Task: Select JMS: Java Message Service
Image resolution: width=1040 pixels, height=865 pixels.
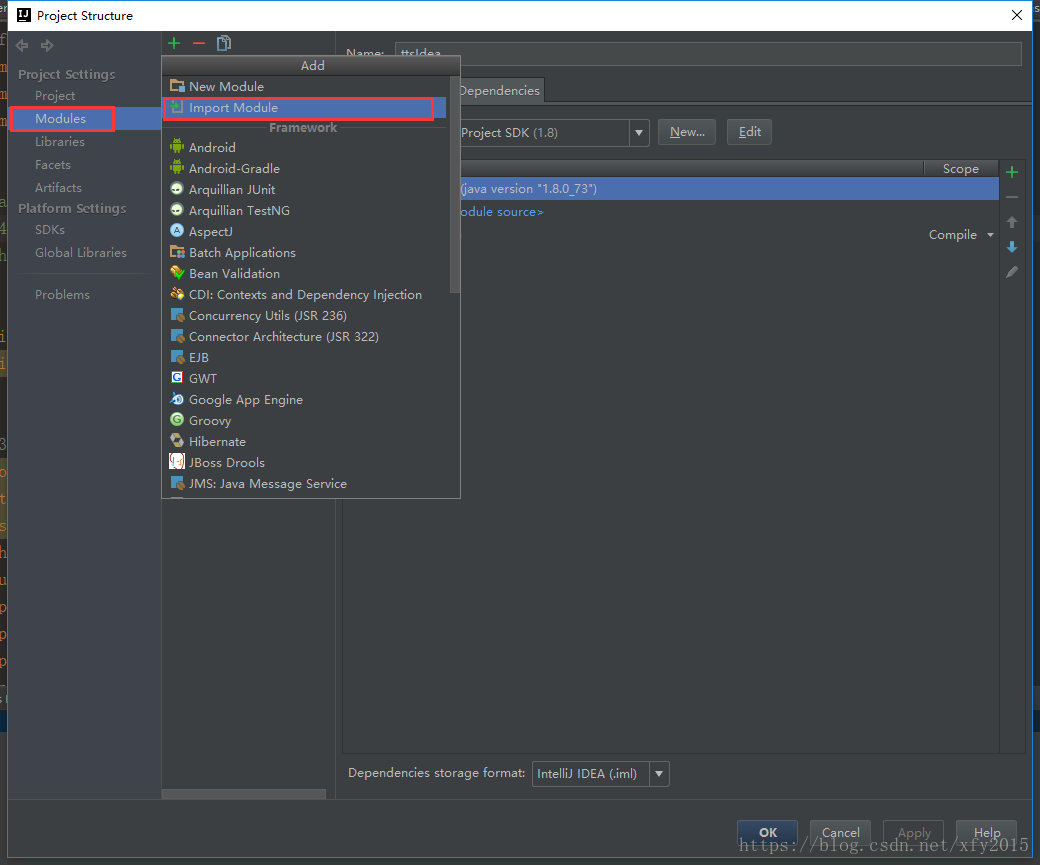Action: point(304,484)
